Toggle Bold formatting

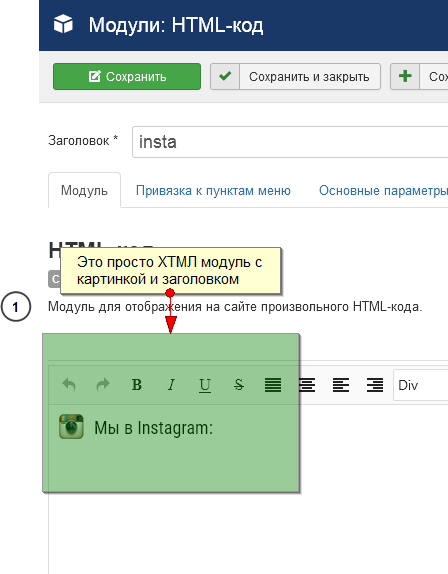pyautogui.click(x=137, y=385)
